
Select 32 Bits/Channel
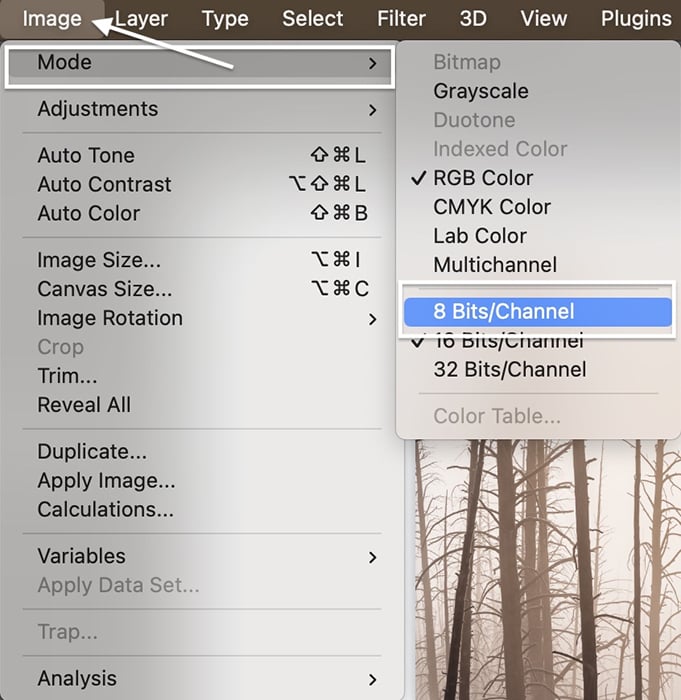click(x=538, y=370)
